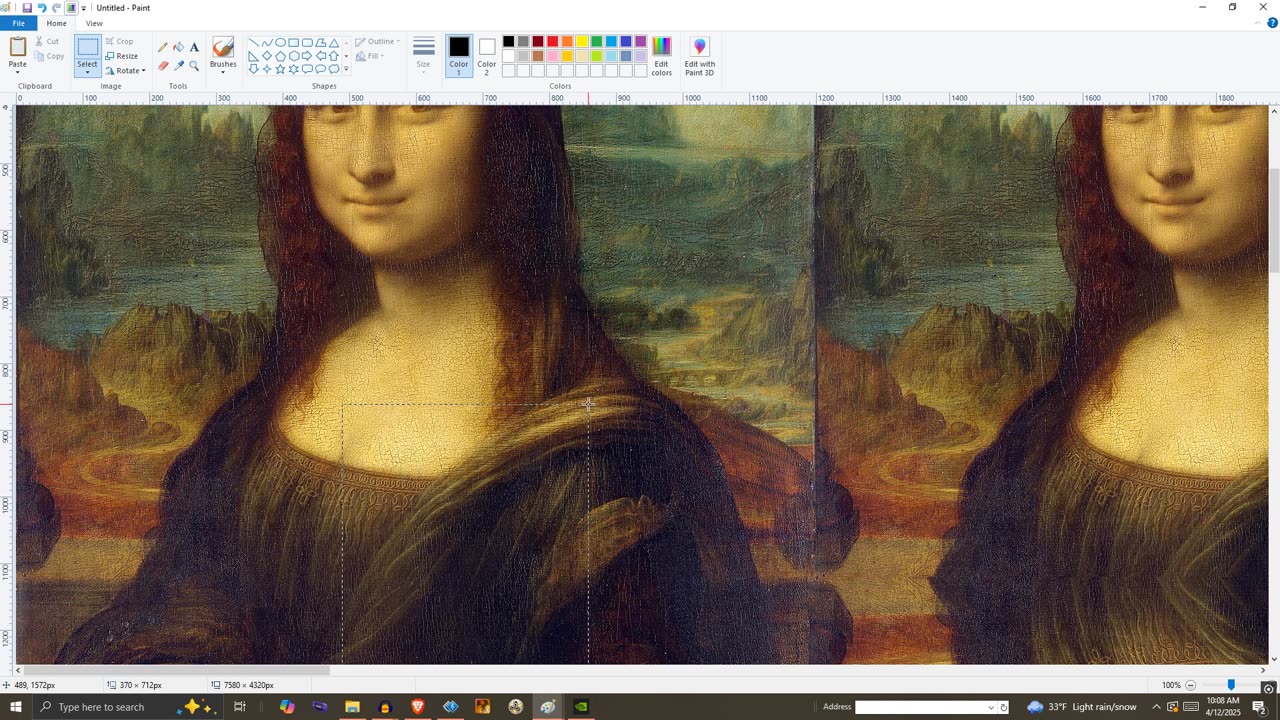Click the Crop button

tap(119, 41)
